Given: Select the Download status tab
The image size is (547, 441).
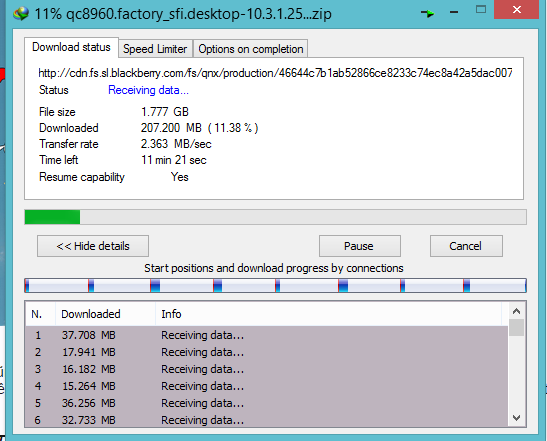Looking at the screenshot, I should click(x=71, y=47).
